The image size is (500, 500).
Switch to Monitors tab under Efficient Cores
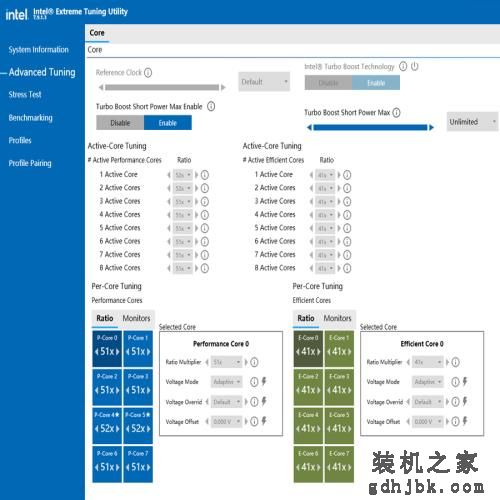tap(337, 318)
